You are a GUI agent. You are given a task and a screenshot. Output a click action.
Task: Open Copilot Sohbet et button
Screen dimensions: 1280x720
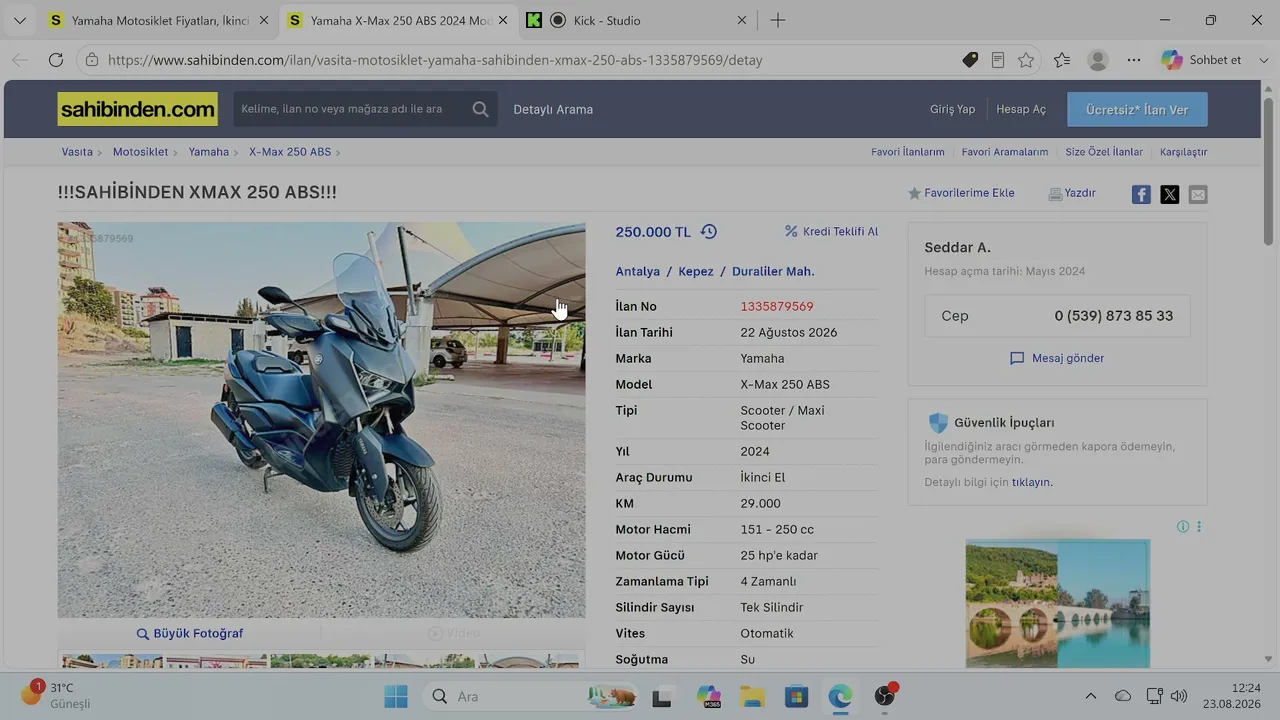(1201, 60)
